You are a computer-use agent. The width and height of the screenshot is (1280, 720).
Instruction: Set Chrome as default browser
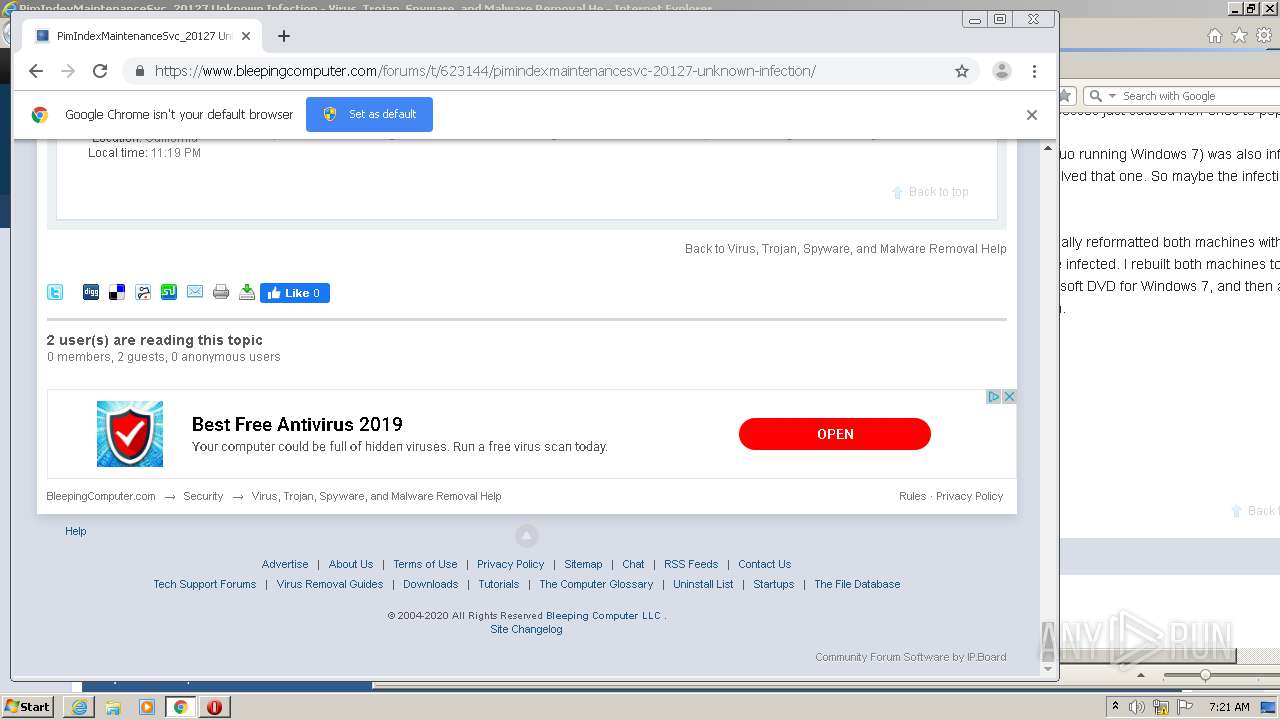(369, 114)
